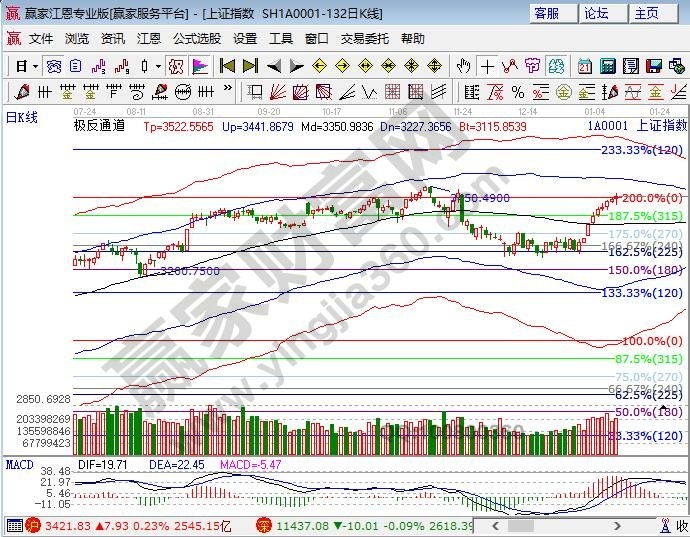Open the 日 period dropdown arrow
Image resolution: width=690 pixels, height=537 pixels.
[x=35, y=66]
